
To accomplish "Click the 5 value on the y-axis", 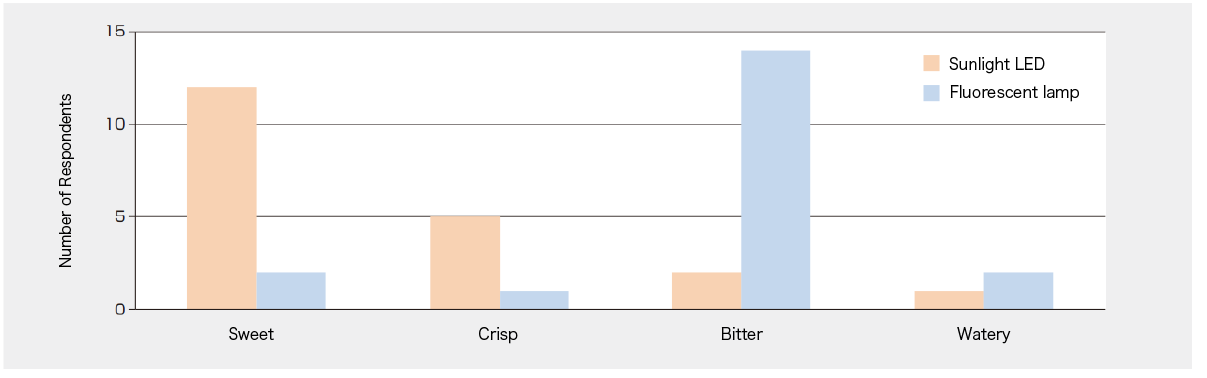I will pyautogui.click(x=121, y=216).
